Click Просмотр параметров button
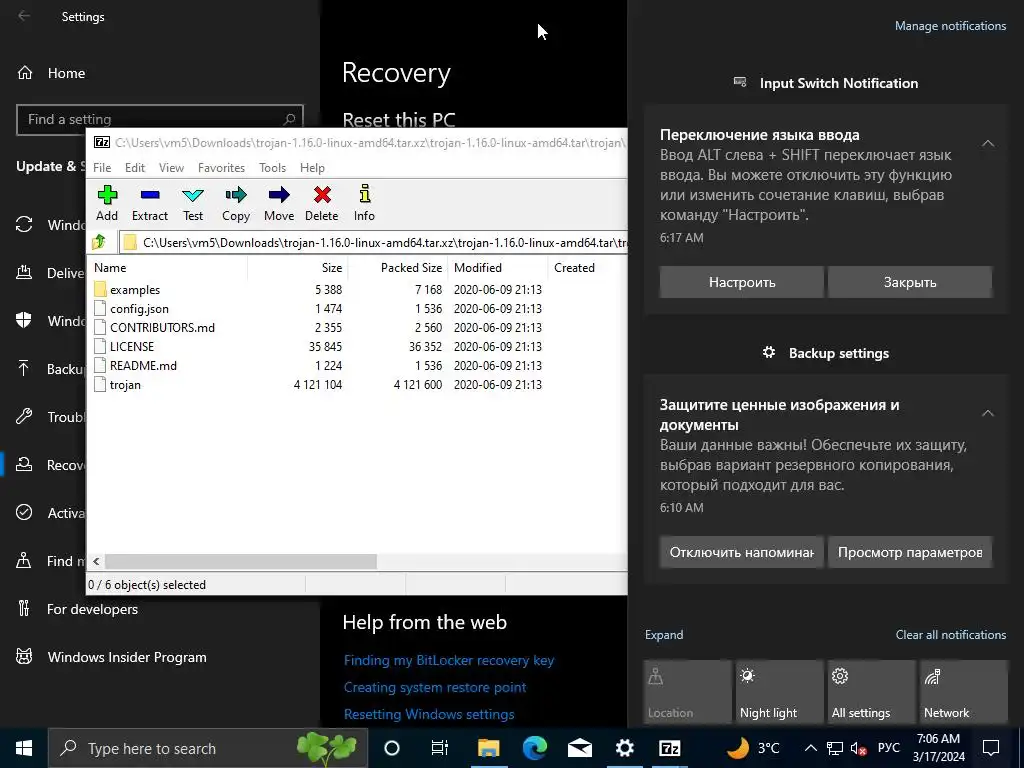The image size is (1024, 768). pos(910,552)
